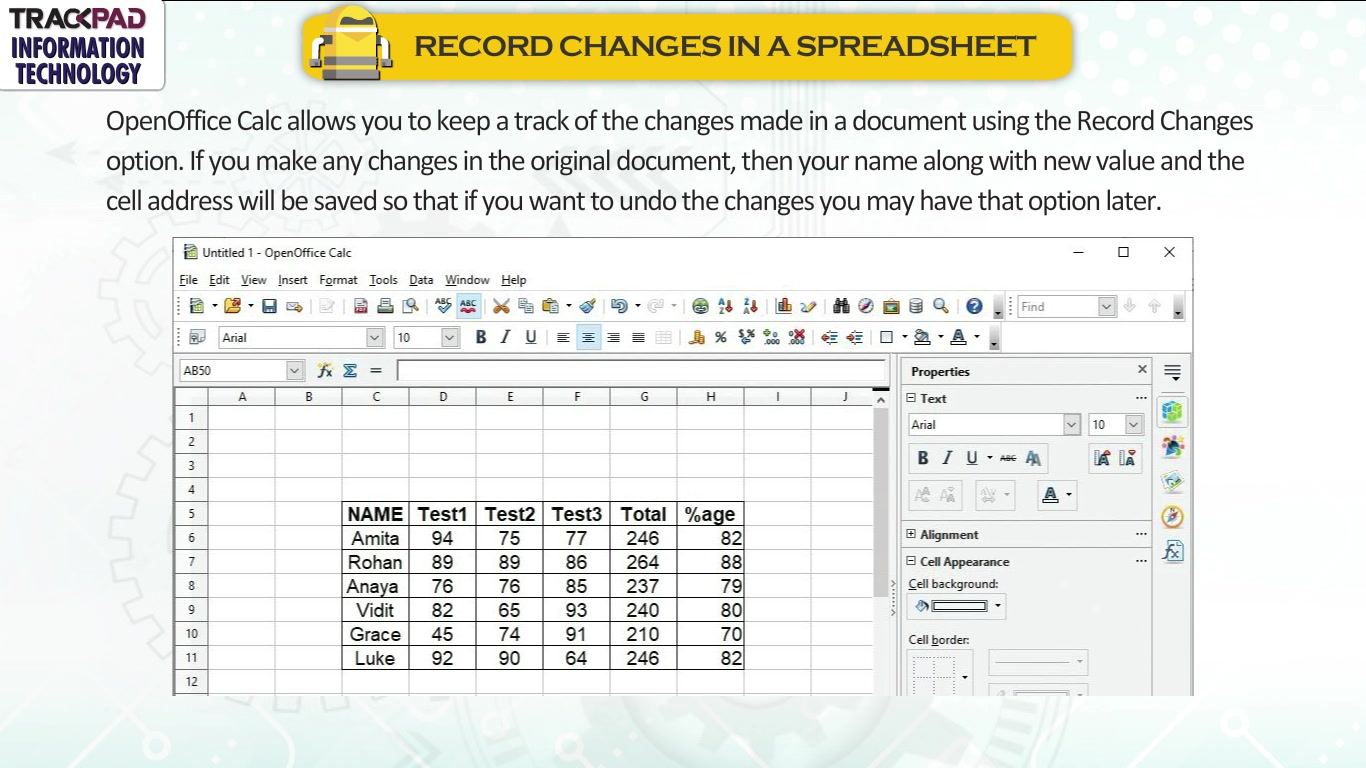1366x768 pixels.
Task: Click the Document as E-mail icon
Action: [x=294, y=306]
